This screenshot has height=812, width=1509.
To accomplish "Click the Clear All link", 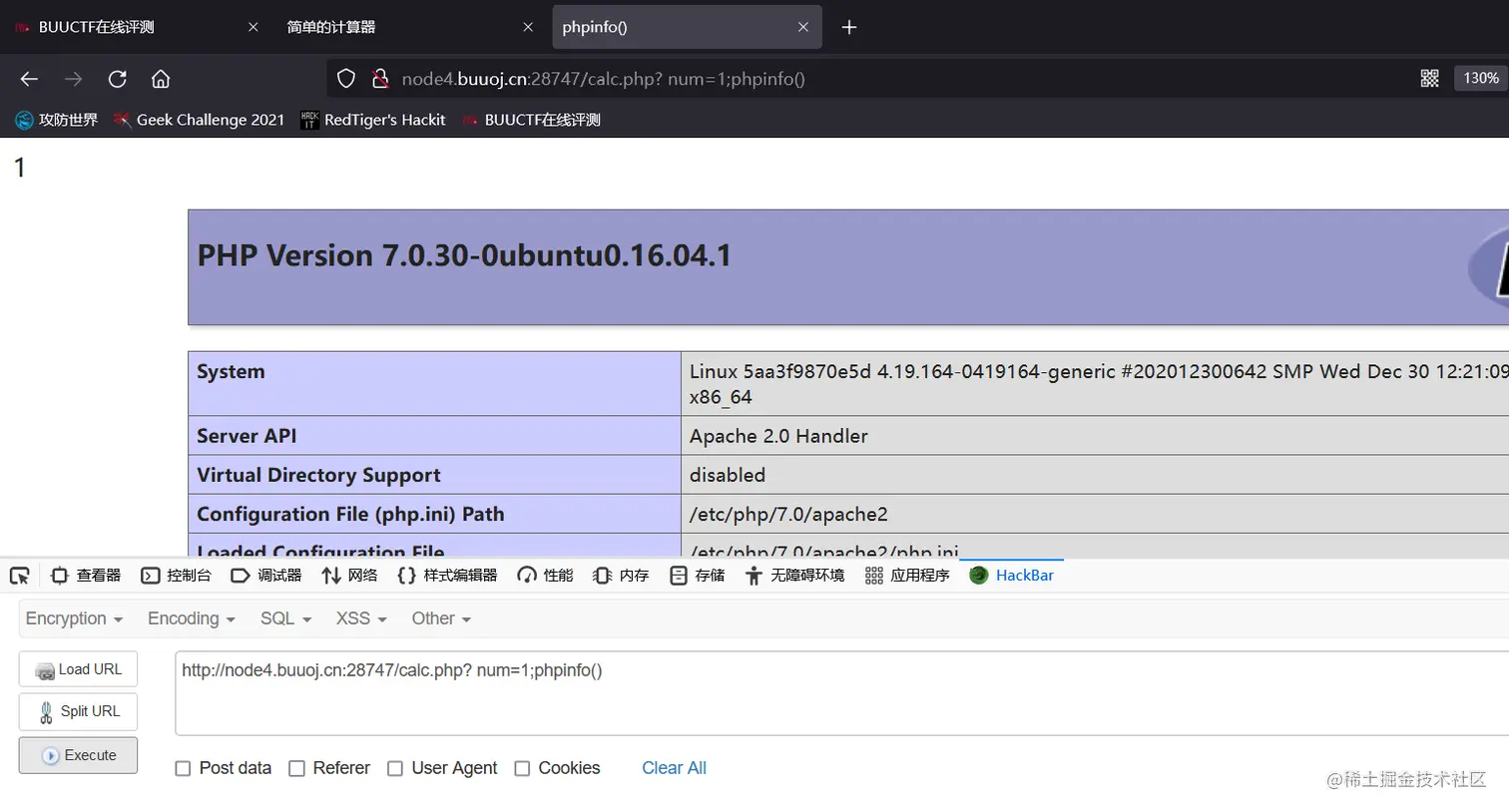I will pyautogui.click(x=674, y=768).
